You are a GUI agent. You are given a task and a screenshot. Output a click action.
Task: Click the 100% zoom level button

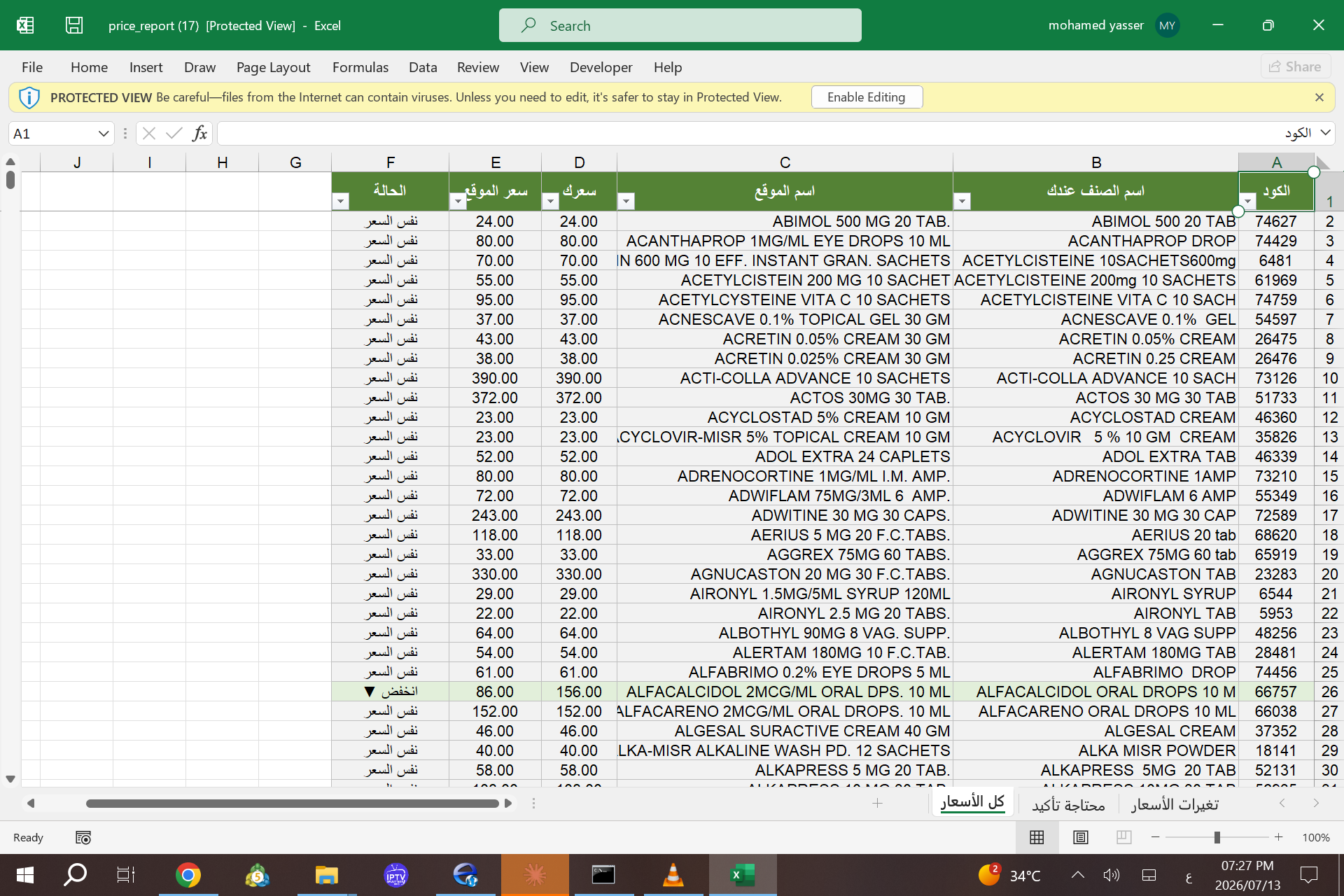(1316, 837)
